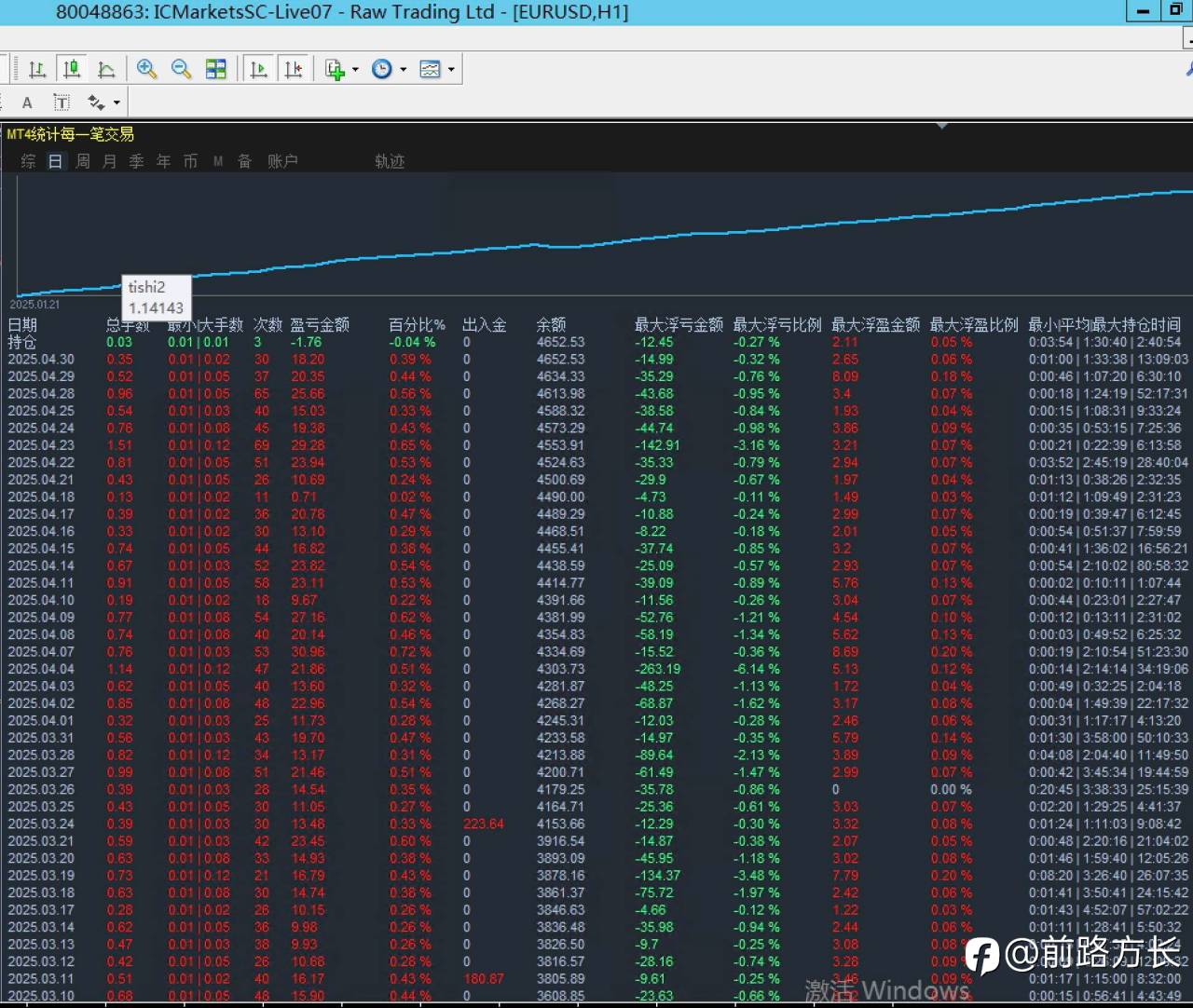Select the bar chart display mode
Screen dimensions: 1193x1008
pyautogui.click(x=37, y=69)
